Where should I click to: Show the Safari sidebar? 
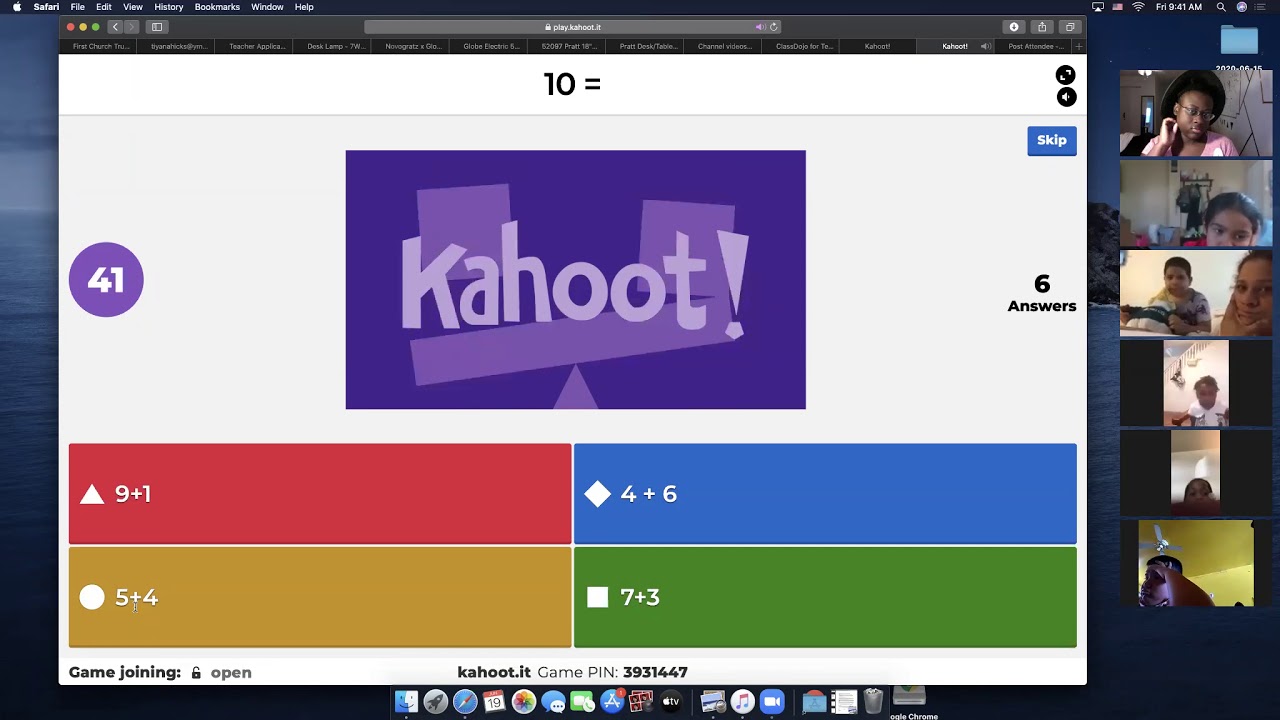coord(157,27)
